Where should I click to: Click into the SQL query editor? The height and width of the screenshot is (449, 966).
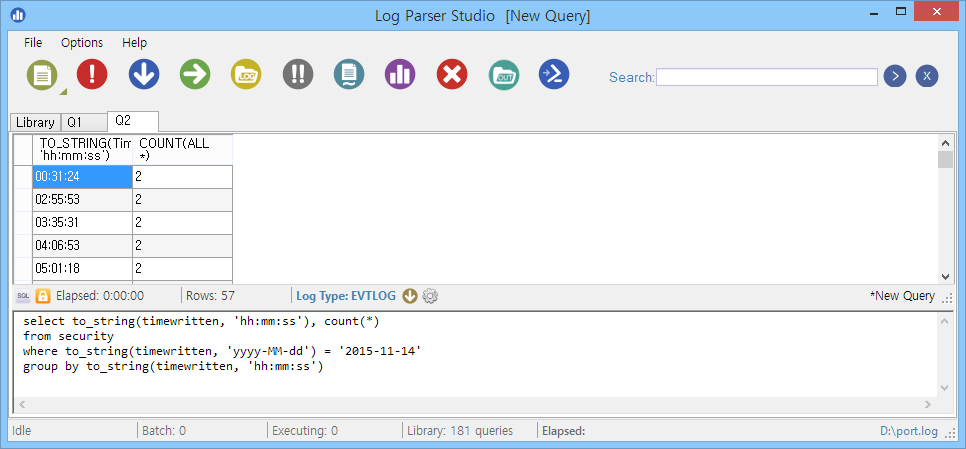(474, 354)
